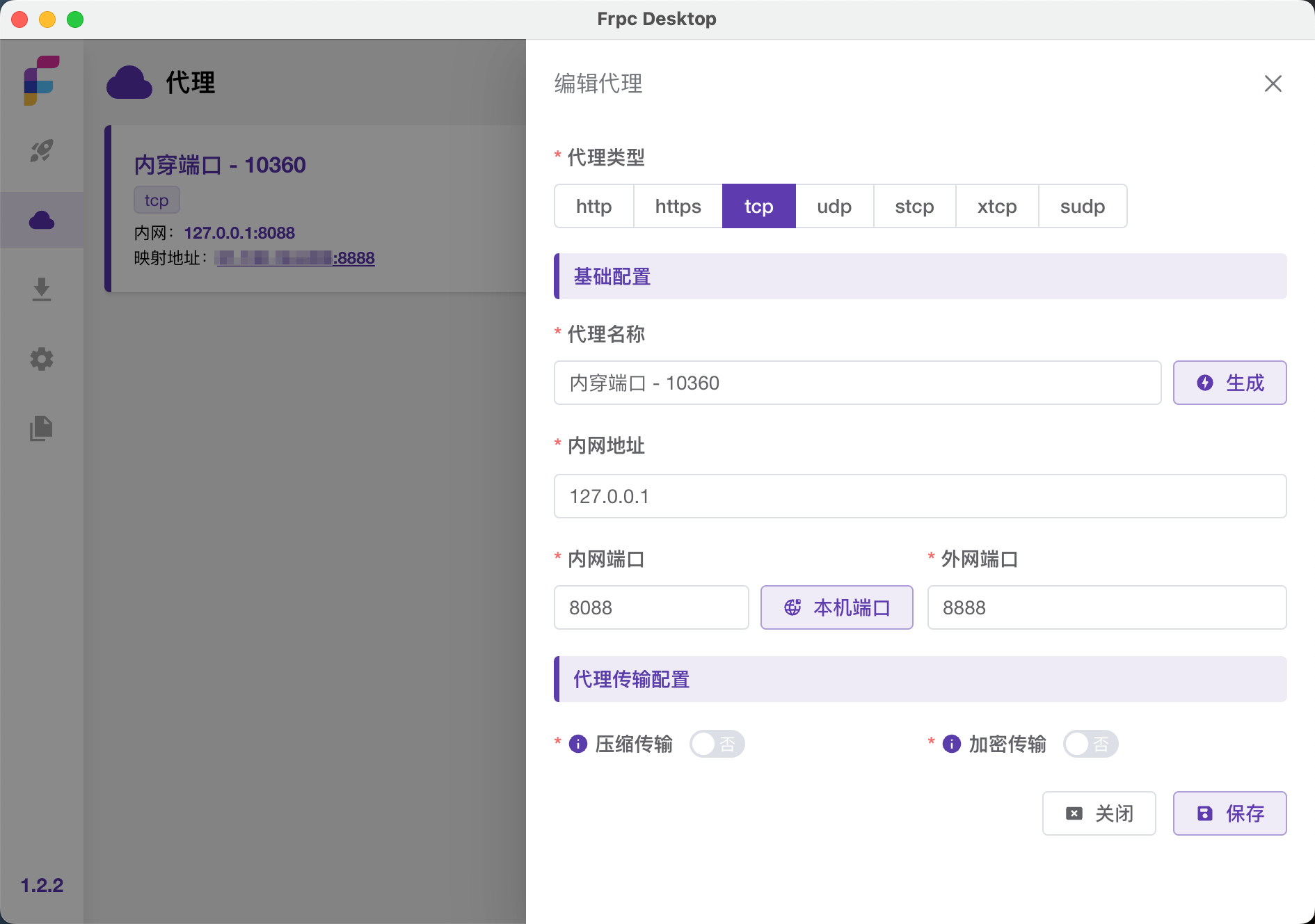This screenshot has height=924, width=1315.
Task: Enable the 加密传输 encryption switch
Action: (1090, 744)
